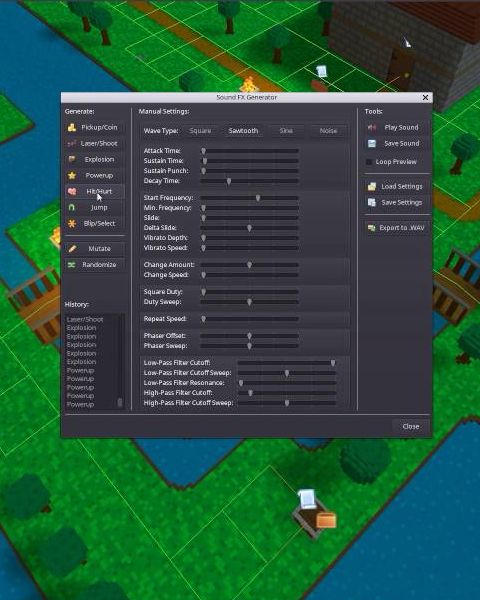Image resolution: width=480 pixels, height=600 pixels.
Task: Click the Mutate pencil icon
Action: tap(72, 249)
